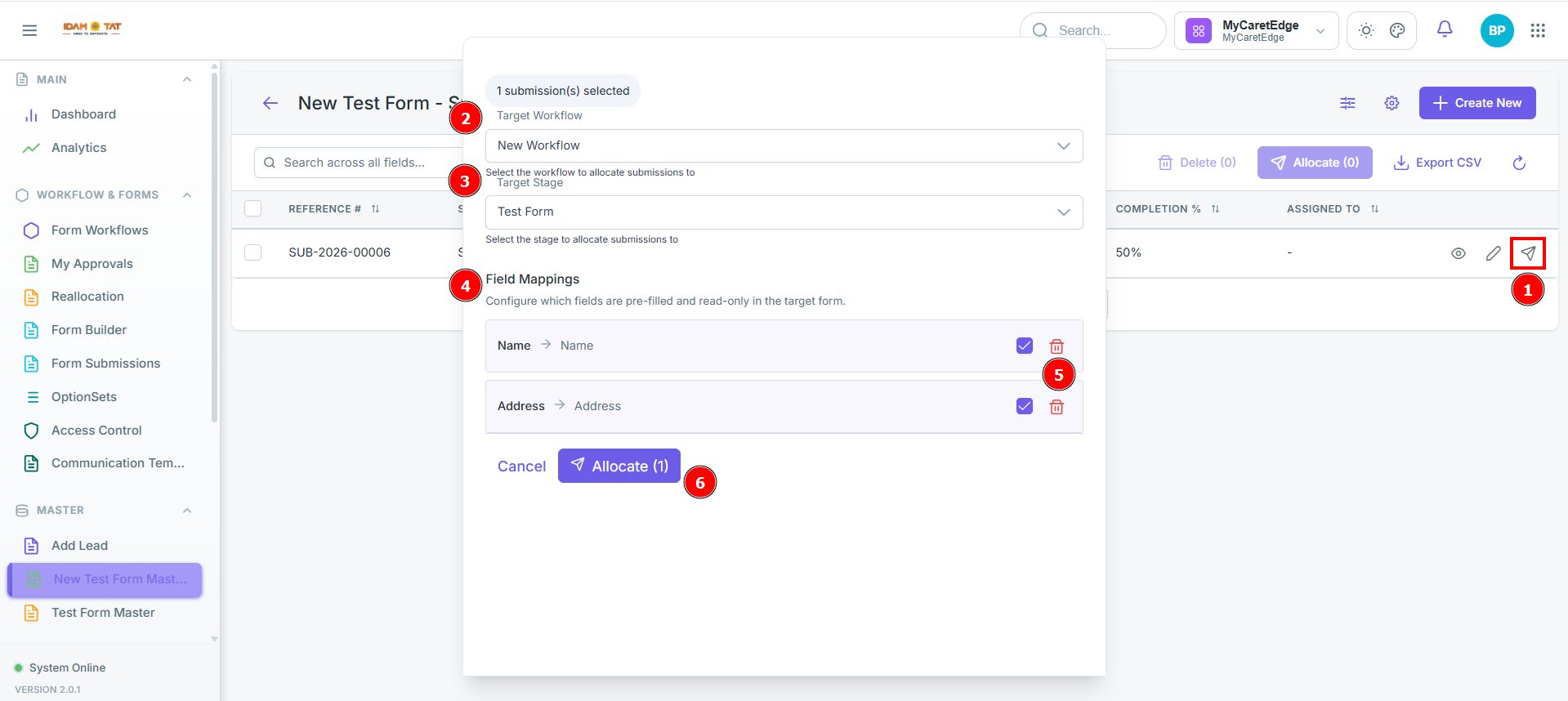Click System Online status
The width and height of the screenshot is (1568, 701).
[x=60, y=668]
